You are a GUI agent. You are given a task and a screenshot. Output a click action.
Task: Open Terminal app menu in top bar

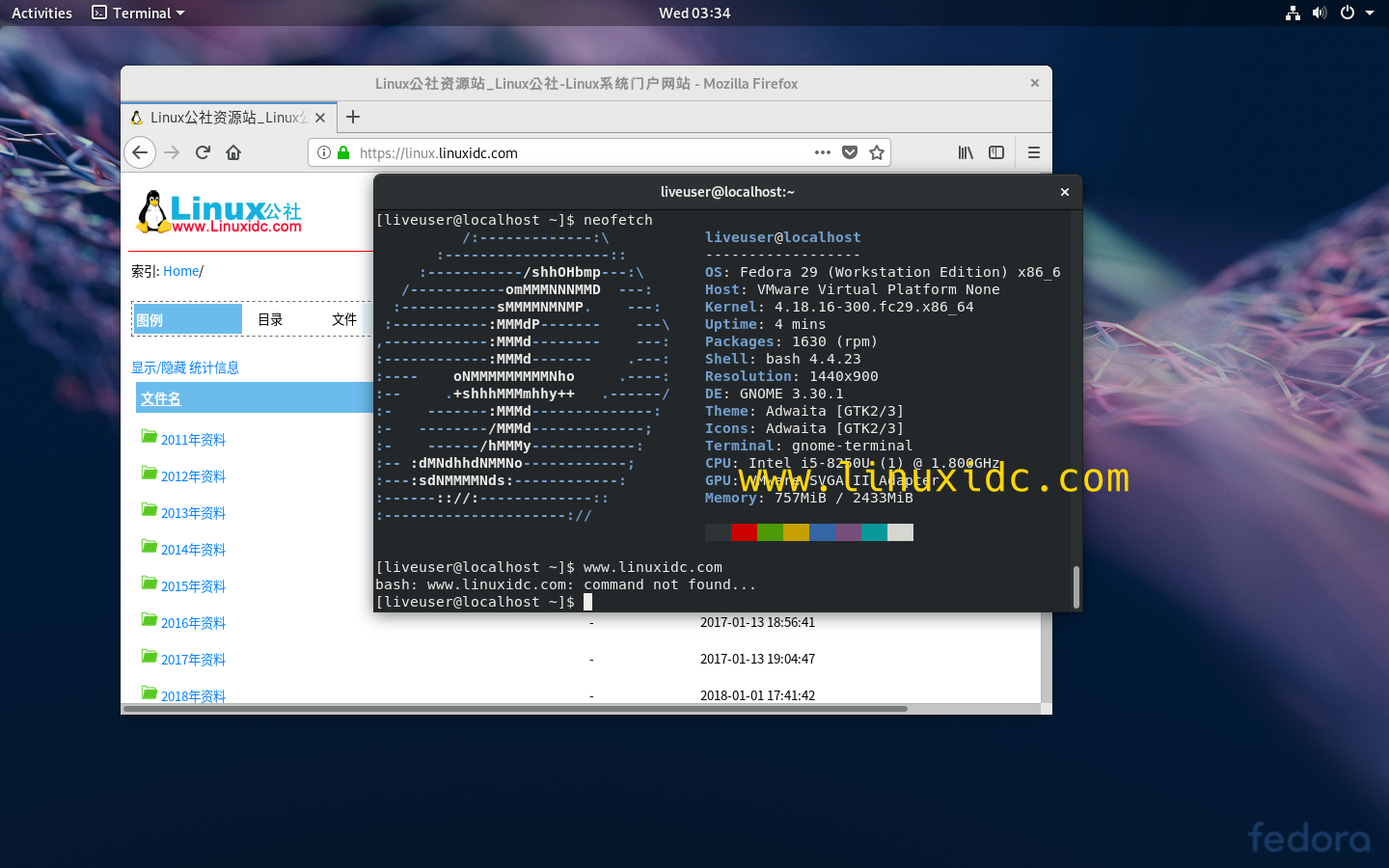(138, 13)
